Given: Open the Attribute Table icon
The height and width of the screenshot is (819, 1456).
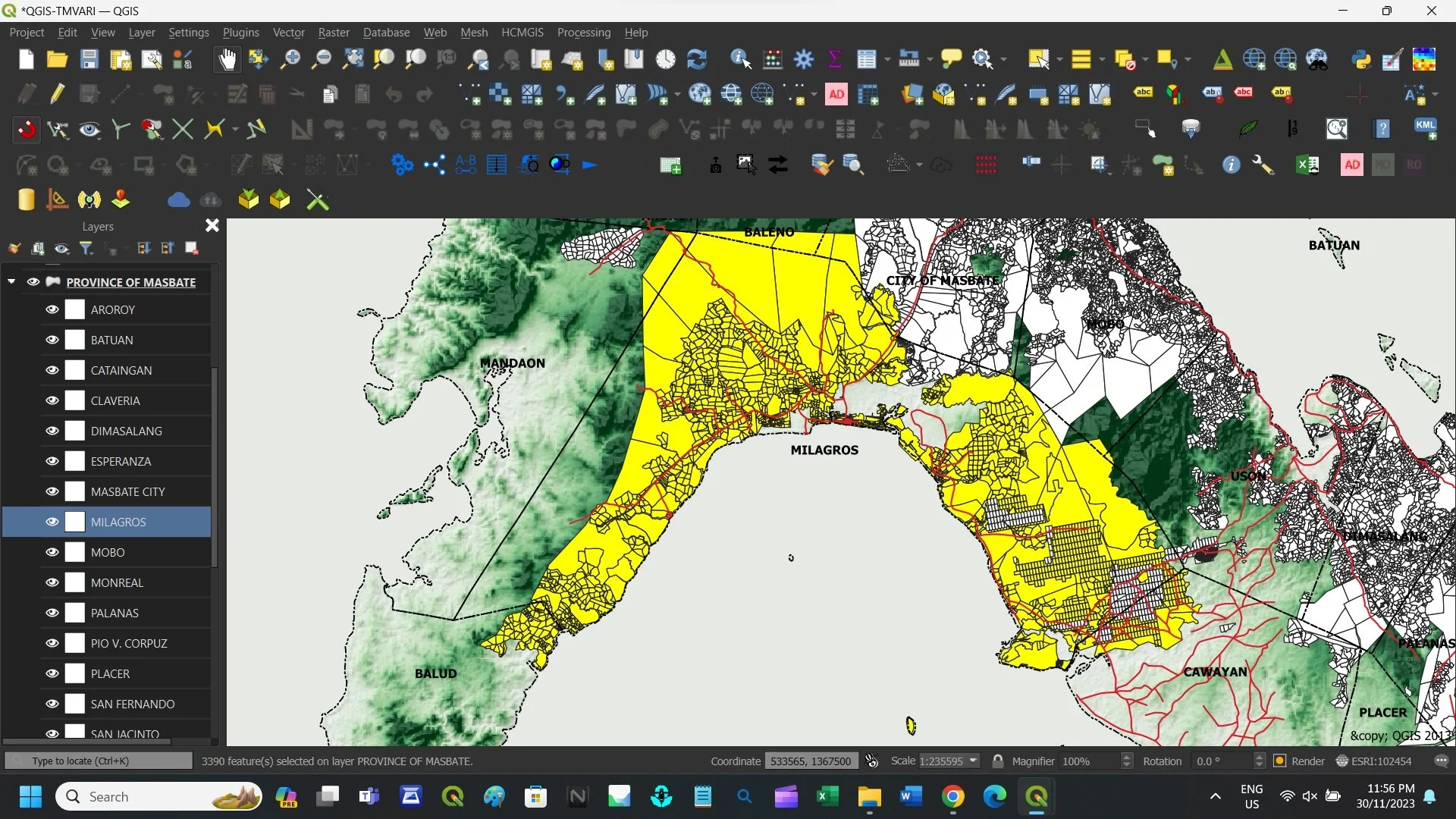Looking at the screenshot, I should pos(866,59).
